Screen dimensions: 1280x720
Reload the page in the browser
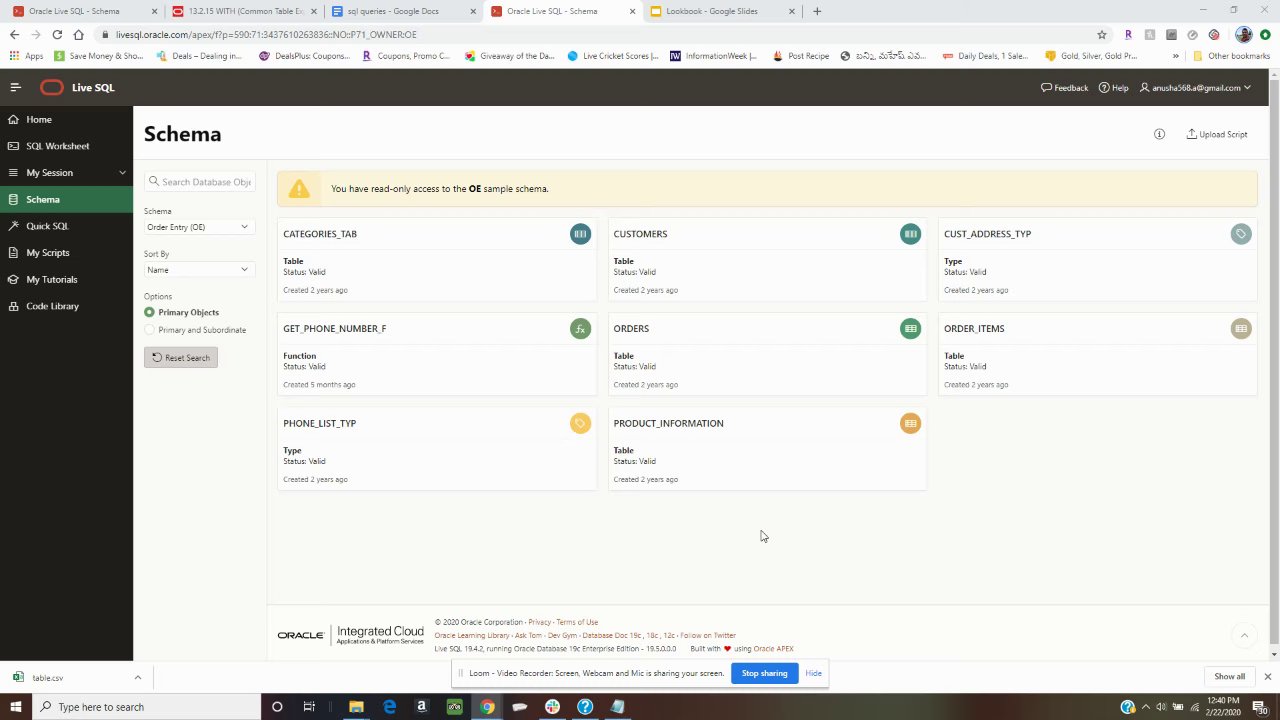pyautogui.click(x=57, y=34)
